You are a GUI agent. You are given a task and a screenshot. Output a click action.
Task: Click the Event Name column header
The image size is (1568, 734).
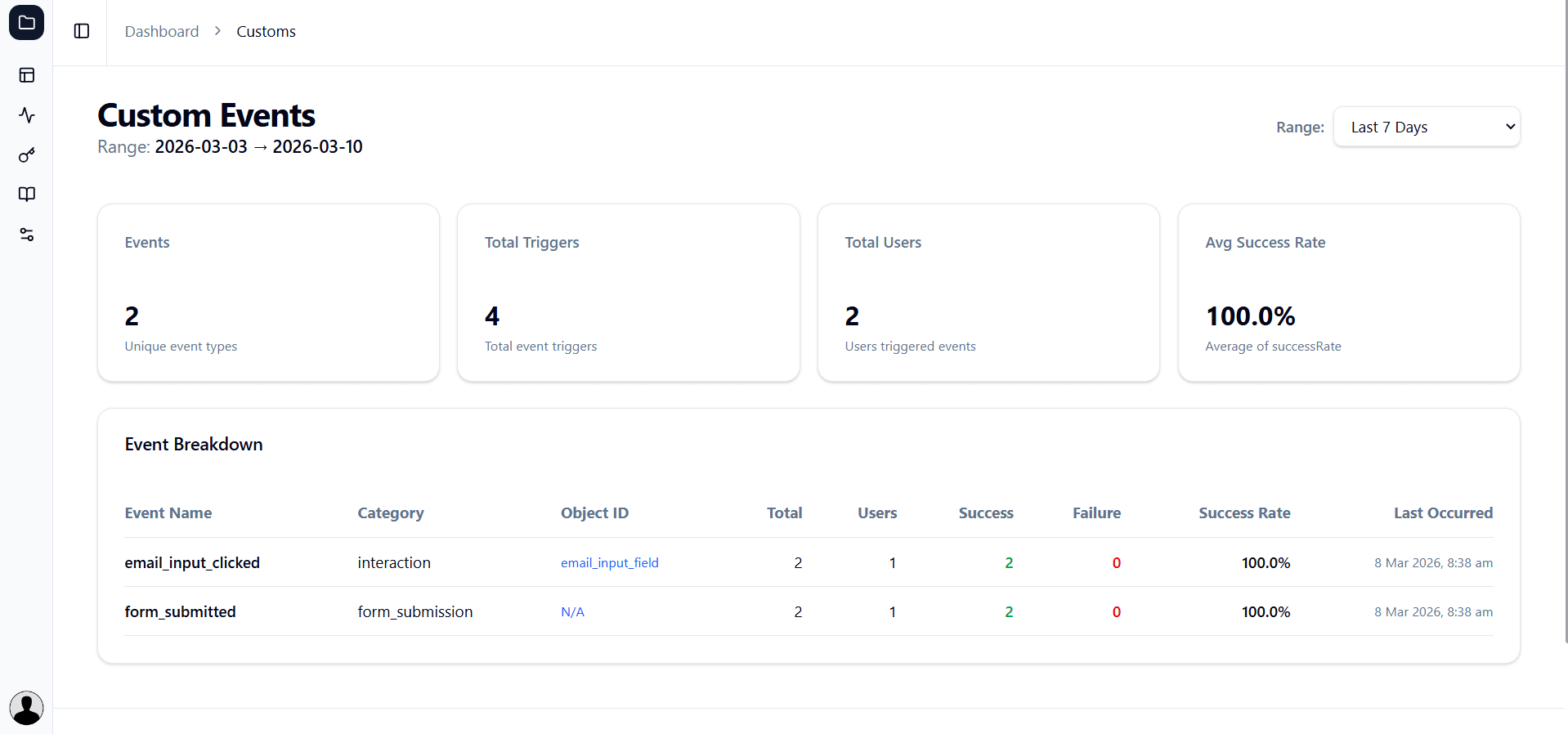(168, 512)
